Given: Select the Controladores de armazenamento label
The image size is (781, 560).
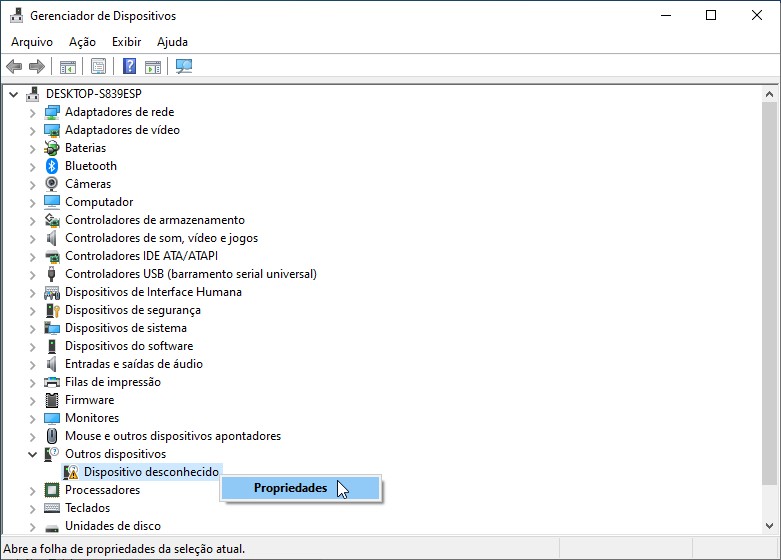Looking at the screenshot, I should [155, 220].
